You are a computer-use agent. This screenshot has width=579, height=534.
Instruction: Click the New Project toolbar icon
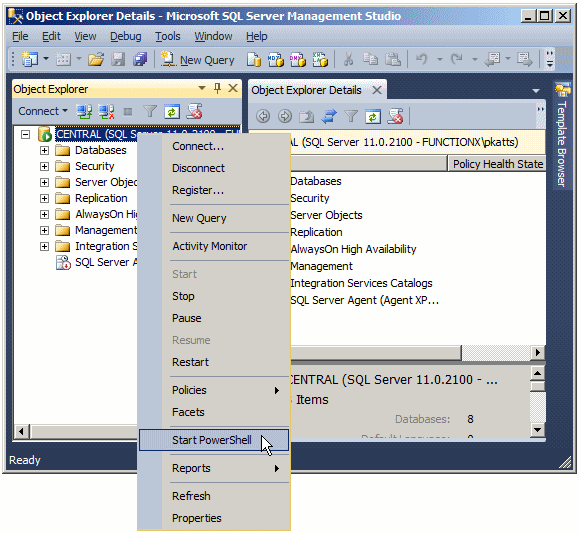(29, 59)
